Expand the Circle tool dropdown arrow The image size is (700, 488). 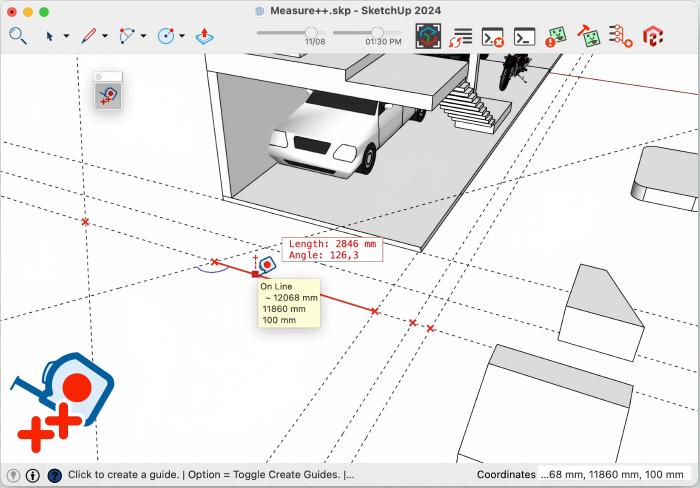tap(182, 36)
